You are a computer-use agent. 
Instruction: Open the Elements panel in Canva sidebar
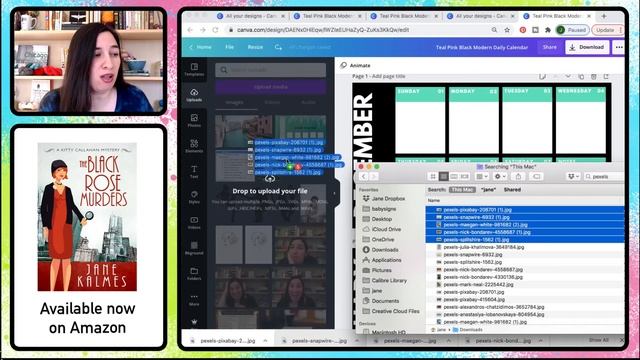pos(194,146)
